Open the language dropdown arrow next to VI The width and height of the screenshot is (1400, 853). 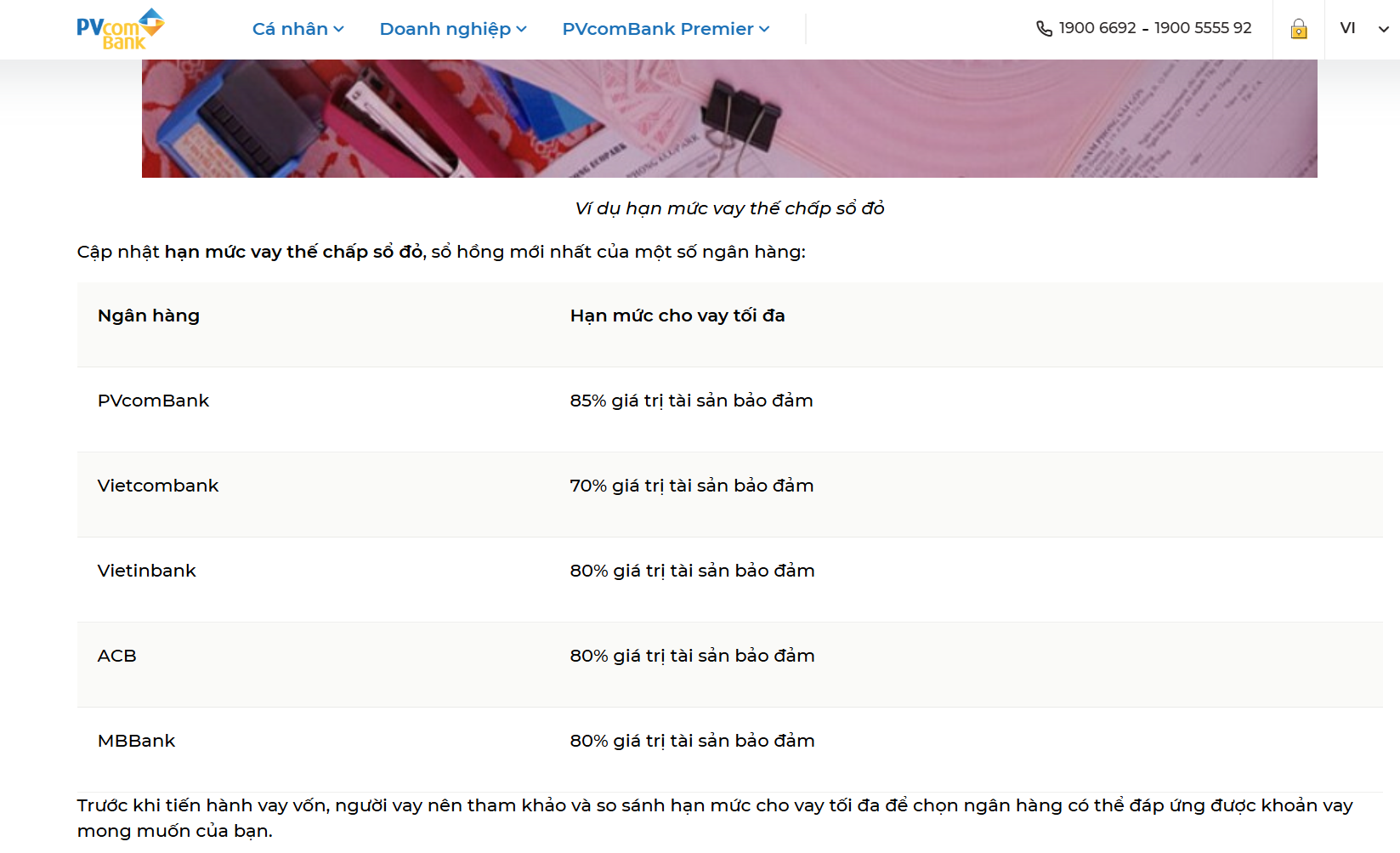(x=1383, y=29)
